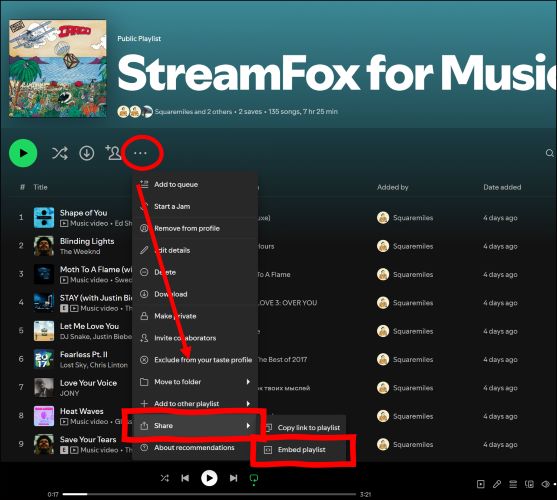The height and width of the screenshot is (500, 557).
Task: Click the add collaborator person icon
Action: coord(113,153)
